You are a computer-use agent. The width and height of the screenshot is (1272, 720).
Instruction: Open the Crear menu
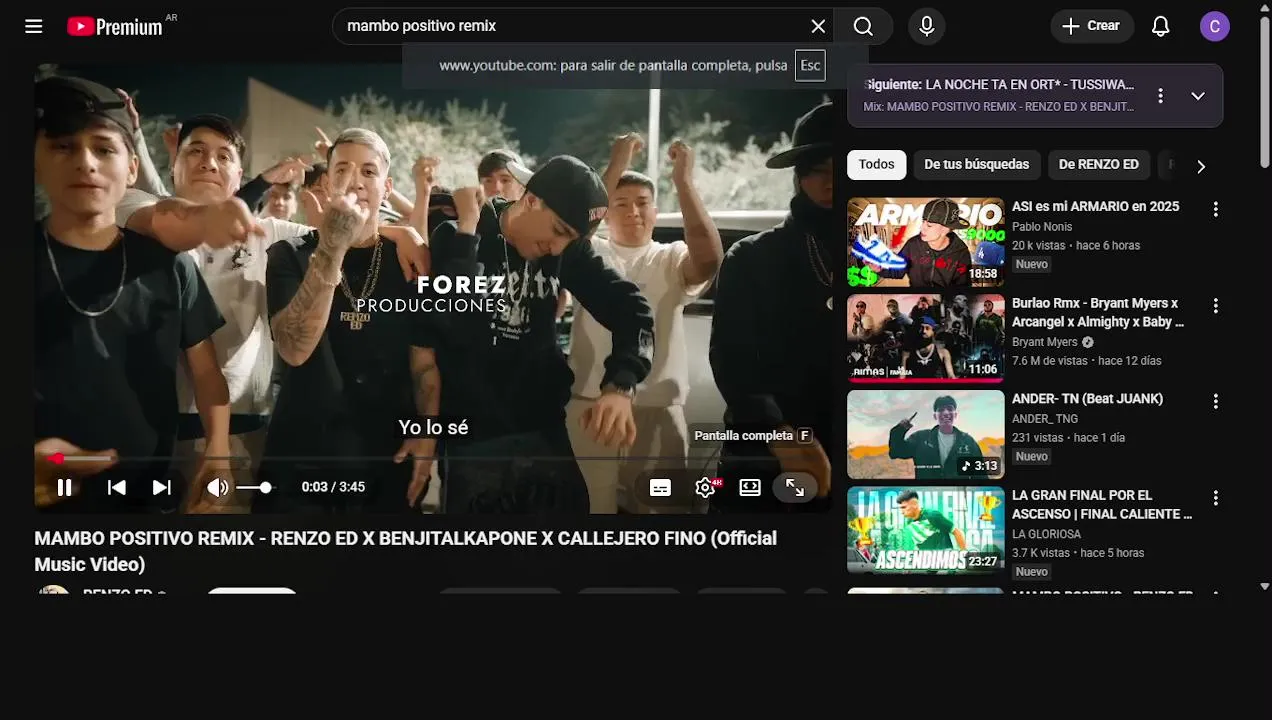tap(1092, 26)
